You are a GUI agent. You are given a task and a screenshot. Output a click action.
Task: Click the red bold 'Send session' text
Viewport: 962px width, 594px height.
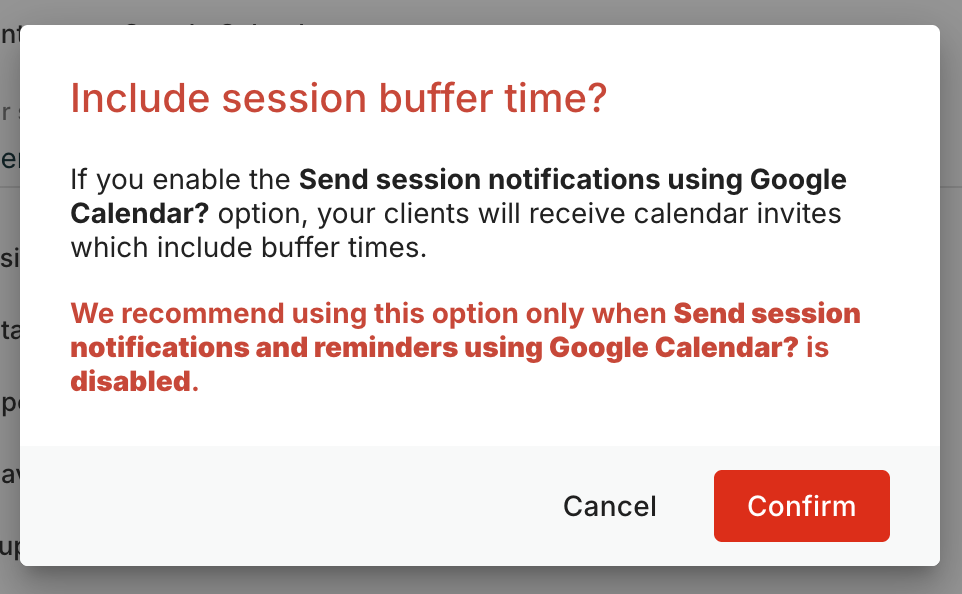(x=766, y=313)
